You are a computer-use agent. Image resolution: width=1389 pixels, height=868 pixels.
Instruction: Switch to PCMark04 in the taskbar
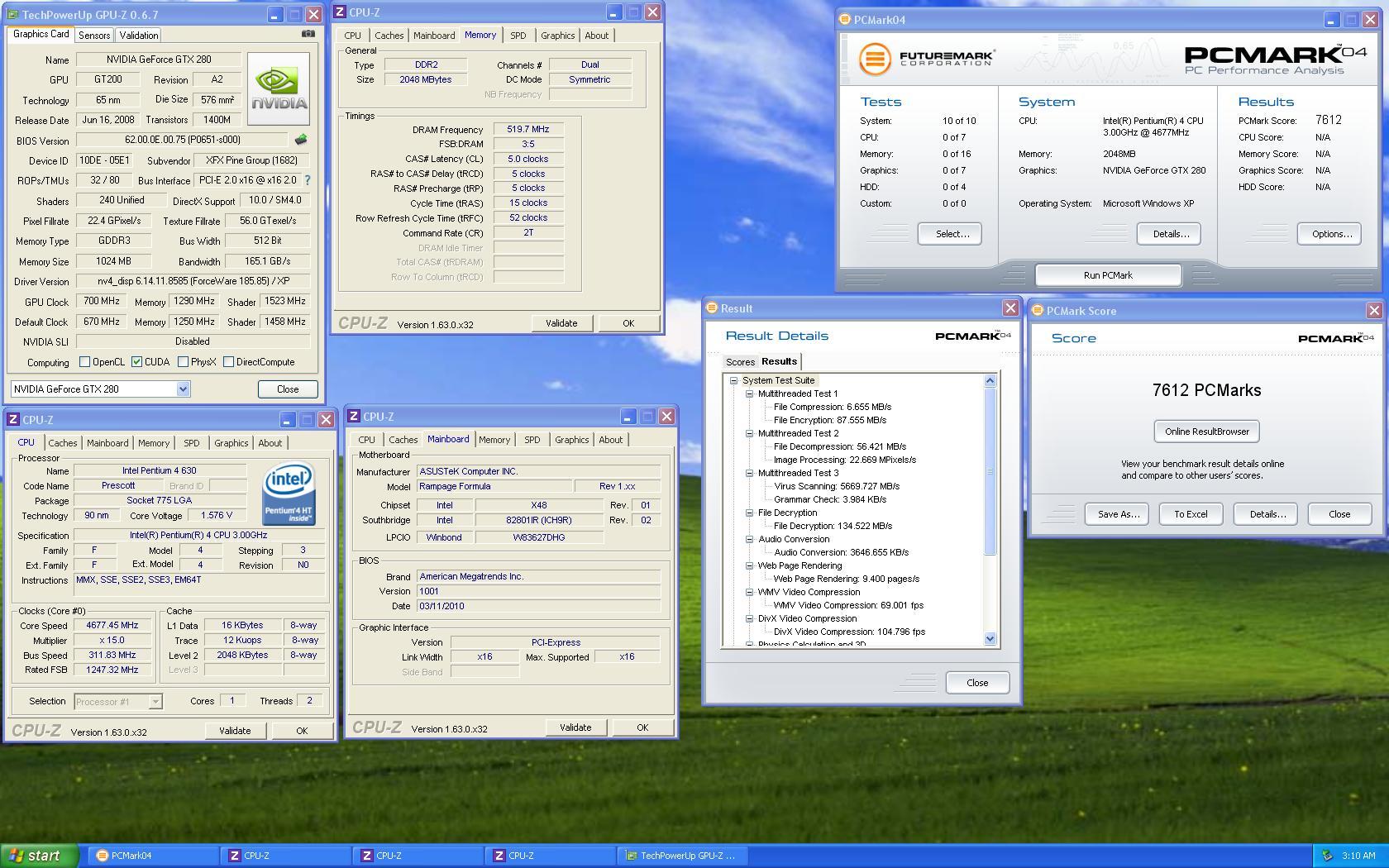pyautogui.click(x=153, y=856)
